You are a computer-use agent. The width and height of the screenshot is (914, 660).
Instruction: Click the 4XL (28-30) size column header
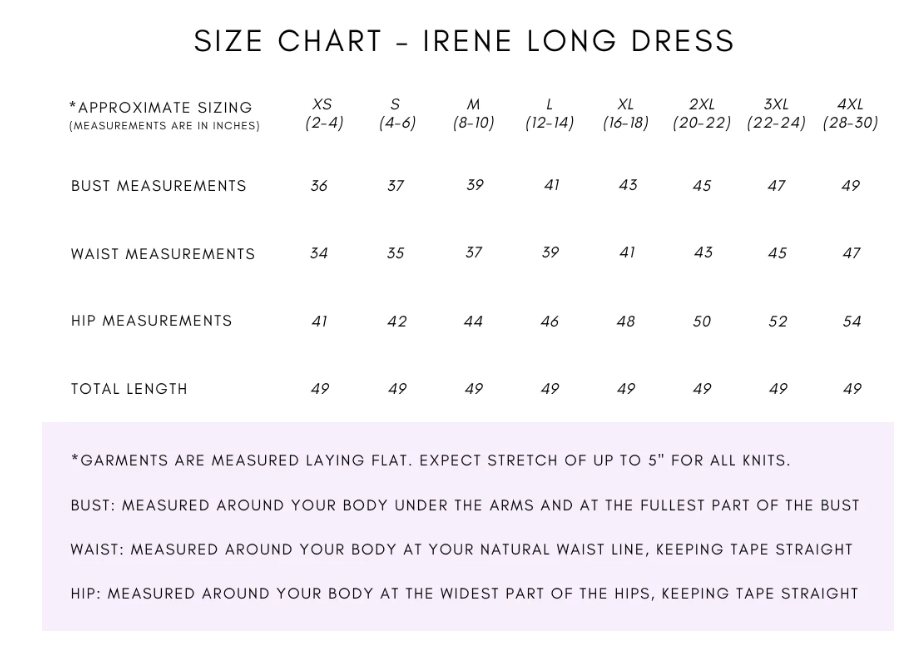[850, 114]
